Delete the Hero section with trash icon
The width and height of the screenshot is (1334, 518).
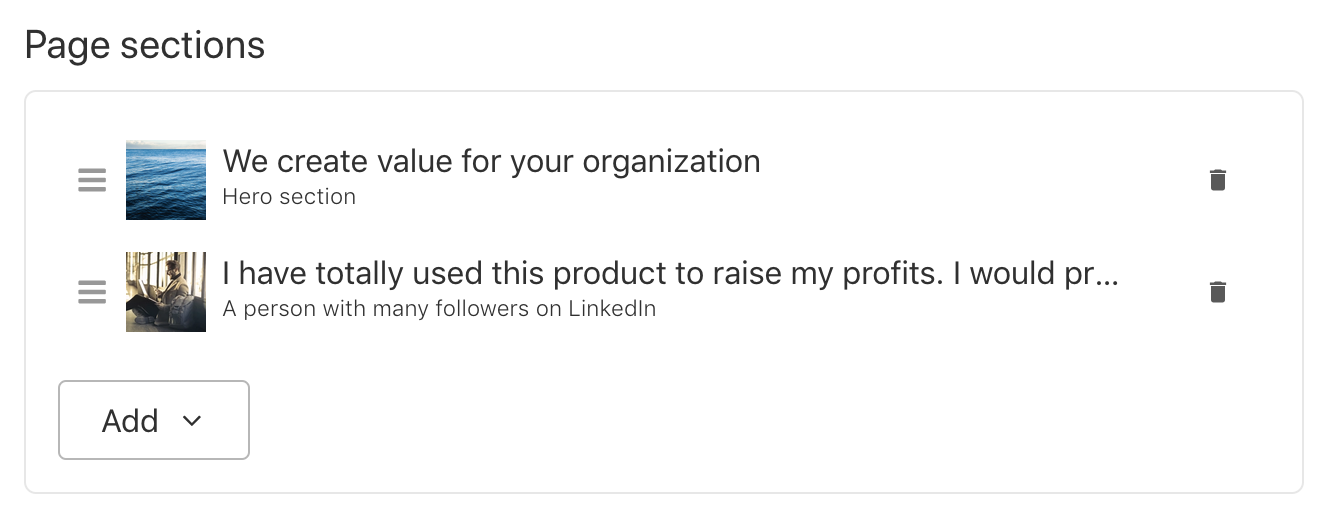click(x=1217, y=180)
